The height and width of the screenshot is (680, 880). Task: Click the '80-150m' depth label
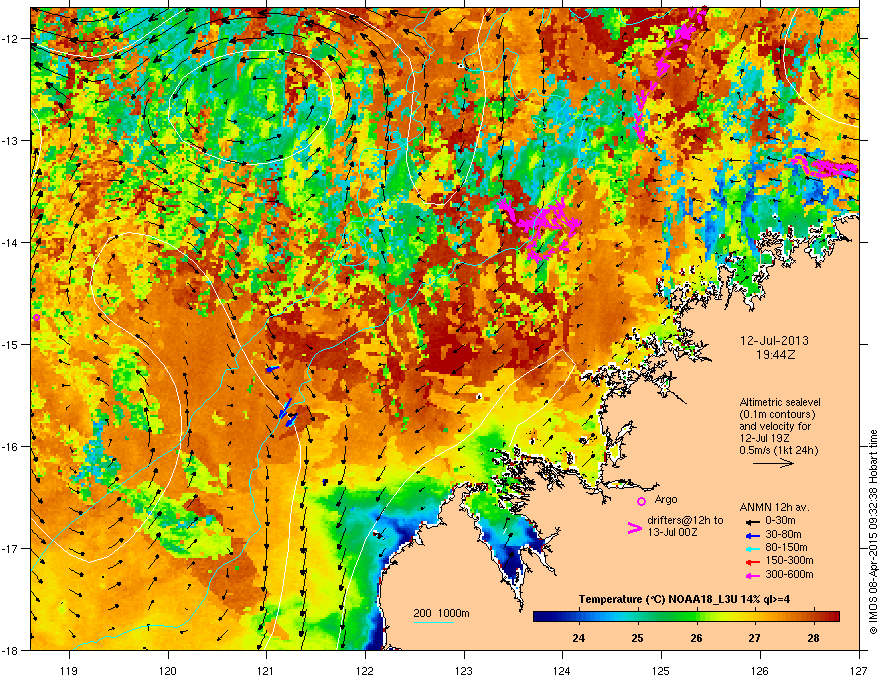786,547
